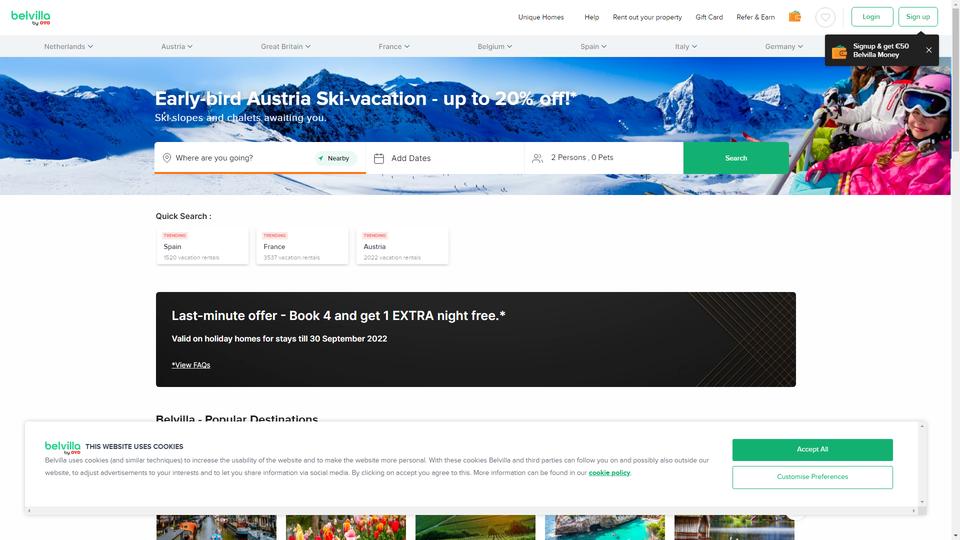Select the Austria quick search card
This screenshot has height=540, width=960.
click(x=402, y=246)
